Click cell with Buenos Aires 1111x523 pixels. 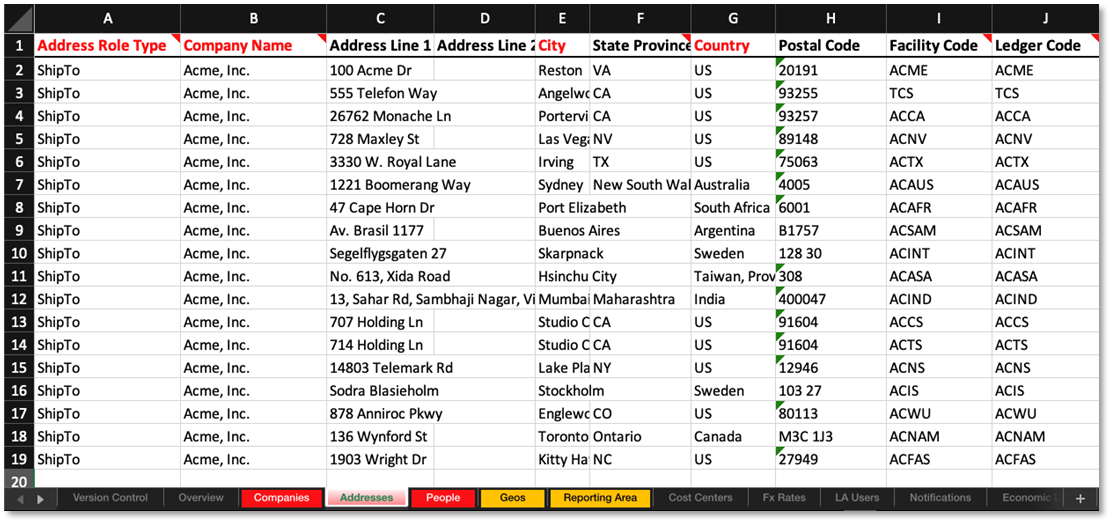coord(563,230)
